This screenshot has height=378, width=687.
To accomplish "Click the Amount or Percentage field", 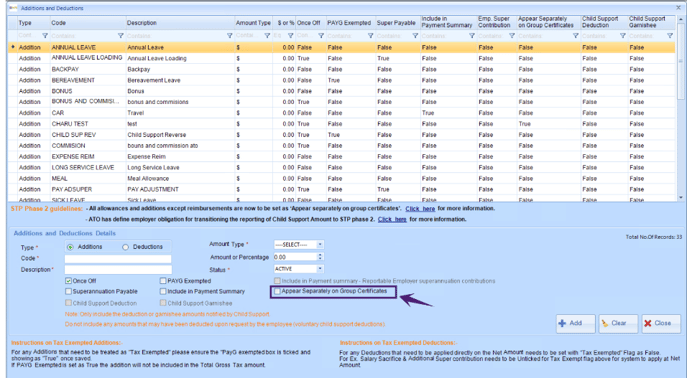I will point(295,257).
